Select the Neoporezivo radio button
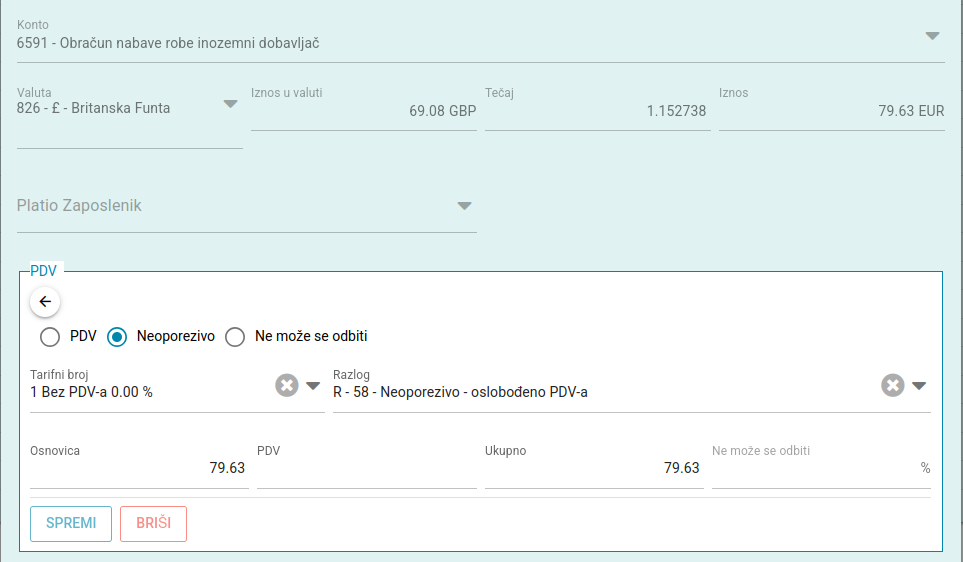The height and width of the screenshot is (562, 963). pos(117,337)
